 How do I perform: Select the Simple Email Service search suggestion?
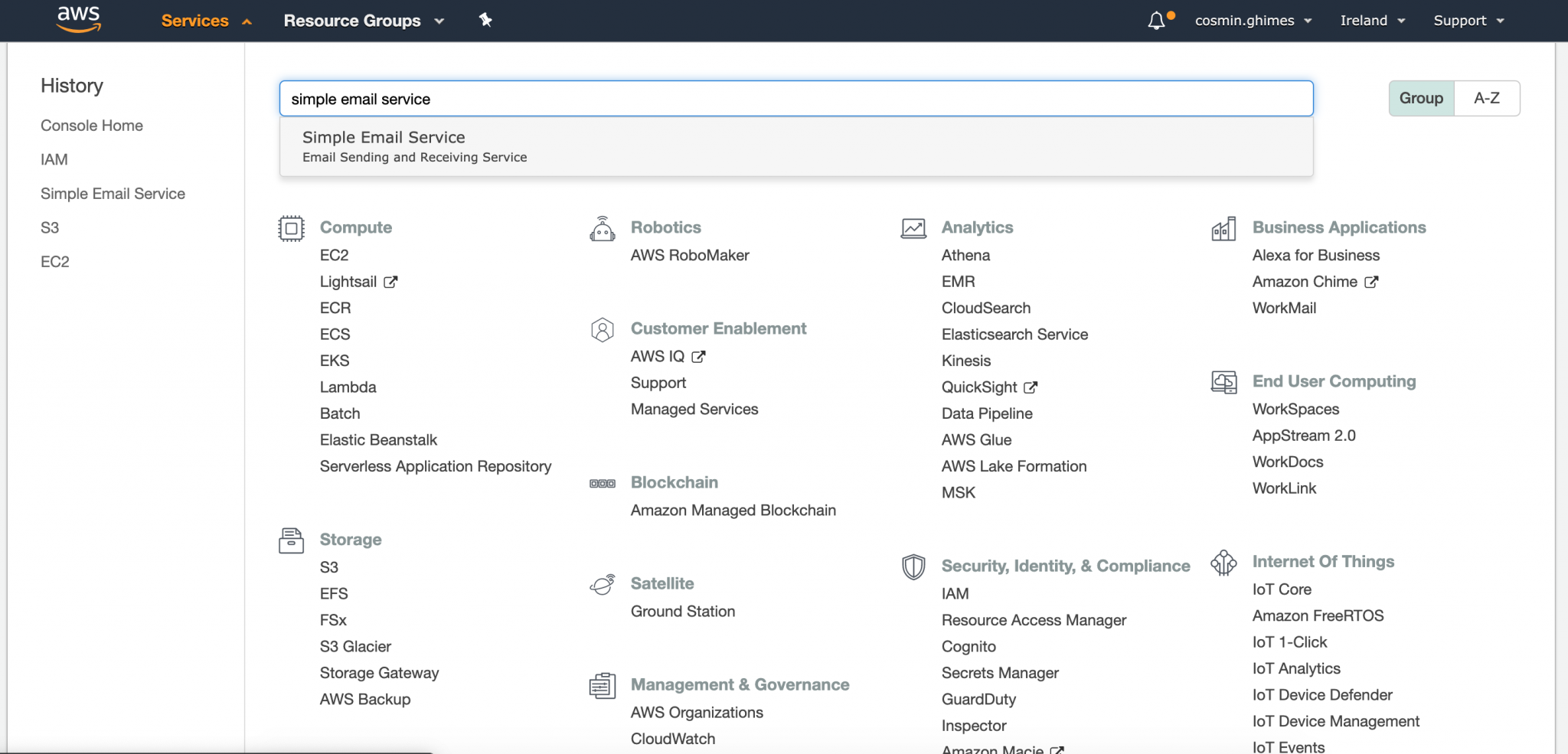pos(384,137)
